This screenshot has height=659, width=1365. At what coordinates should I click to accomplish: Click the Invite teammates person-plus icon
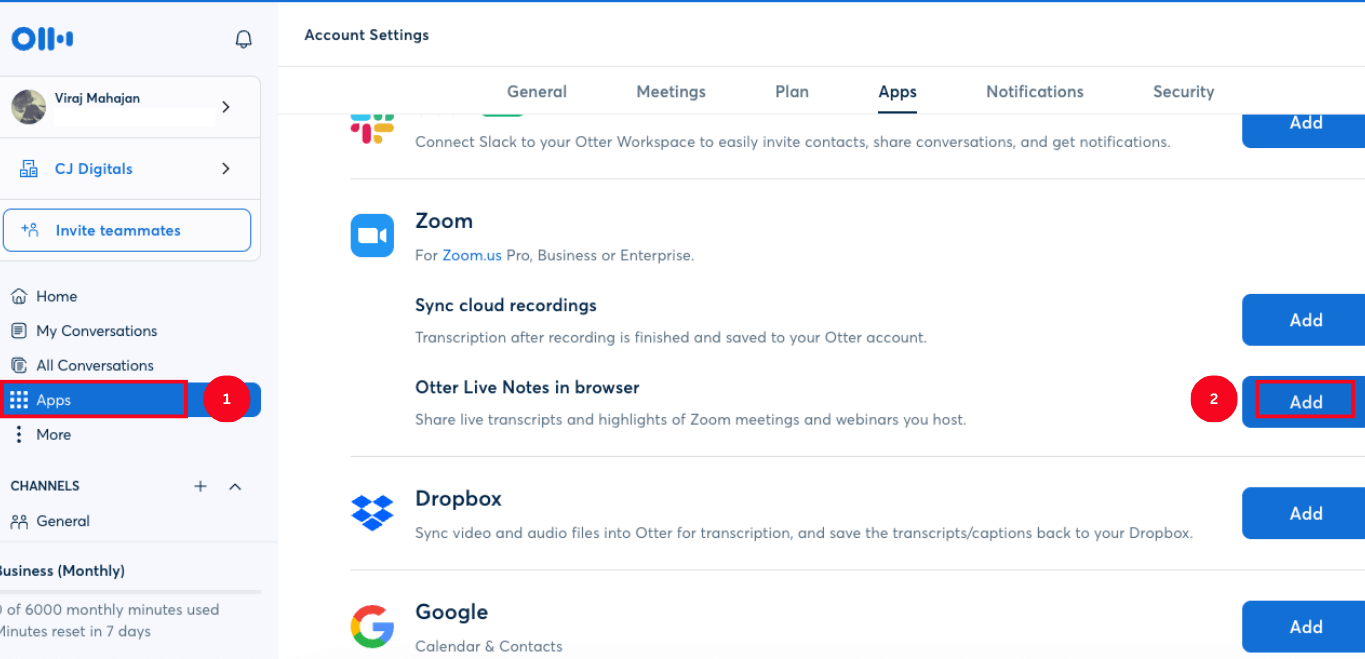30,230
